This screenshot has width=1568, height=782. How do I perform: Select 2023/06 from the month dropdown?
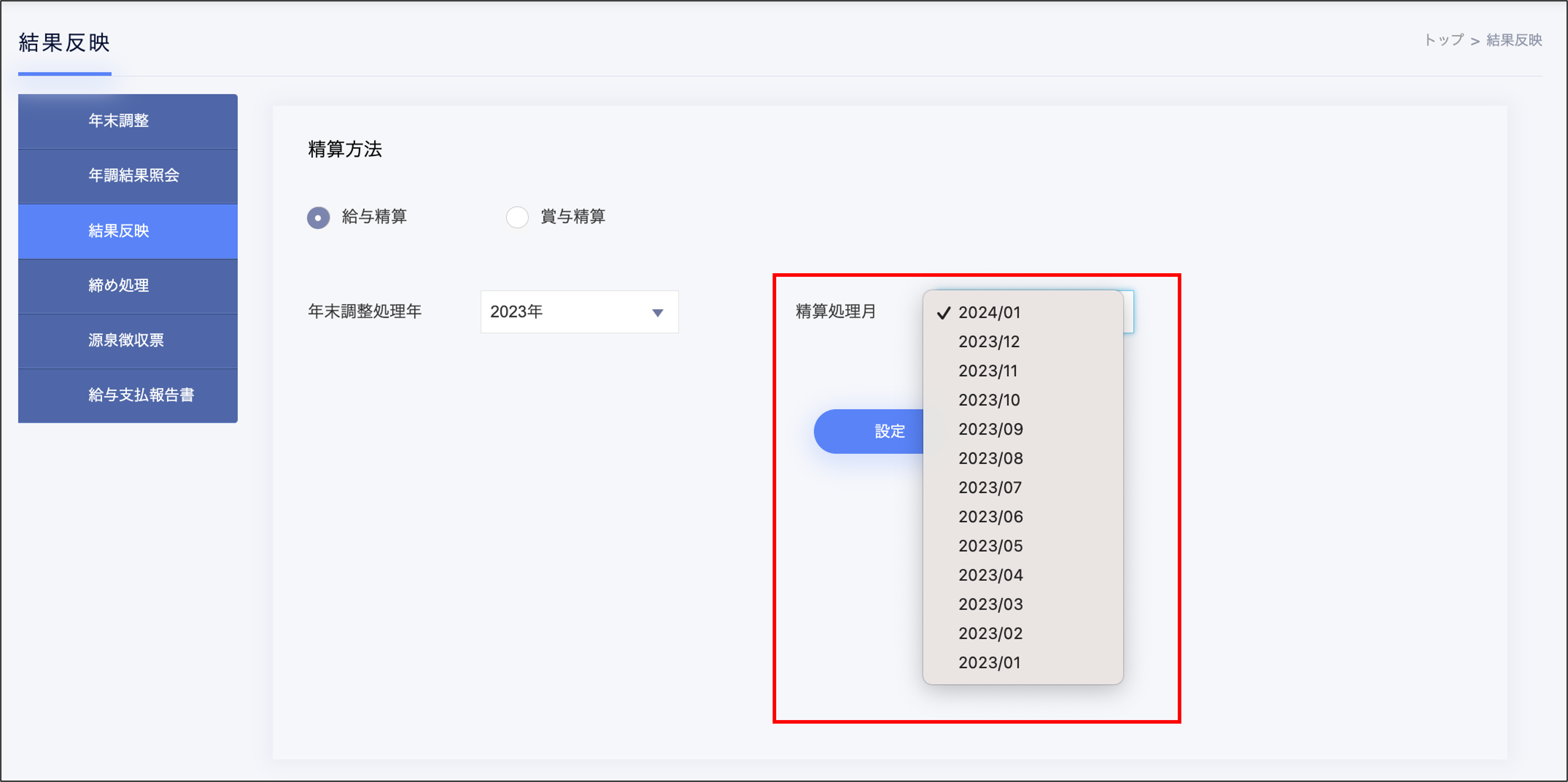tap(990, 517)
